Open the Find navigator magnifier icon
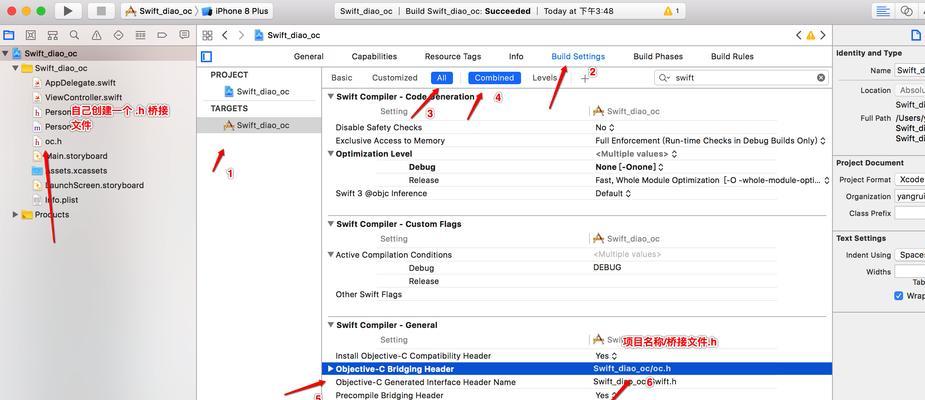925x400 pixels. tap(74, 35)
